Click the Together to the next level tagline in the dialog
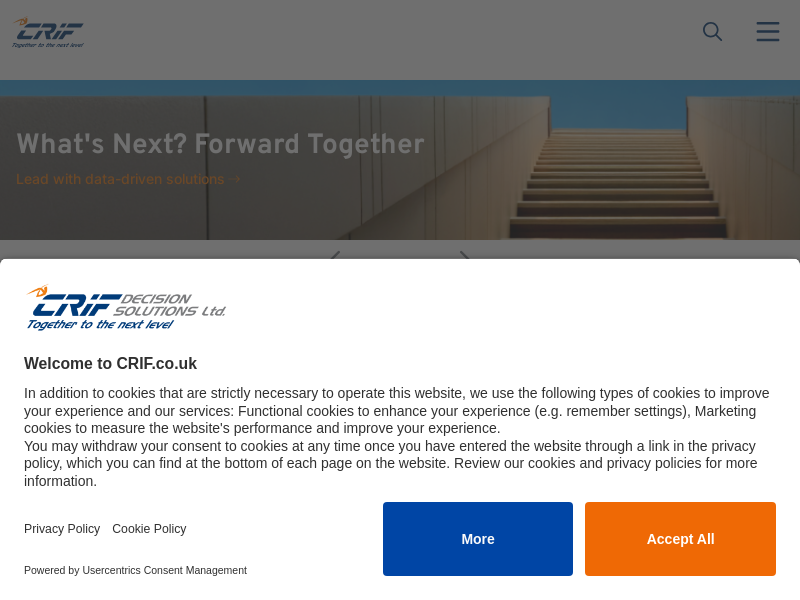Image resolution: width=800 pixels, height=600 pixels. click(x=100, y=324)
